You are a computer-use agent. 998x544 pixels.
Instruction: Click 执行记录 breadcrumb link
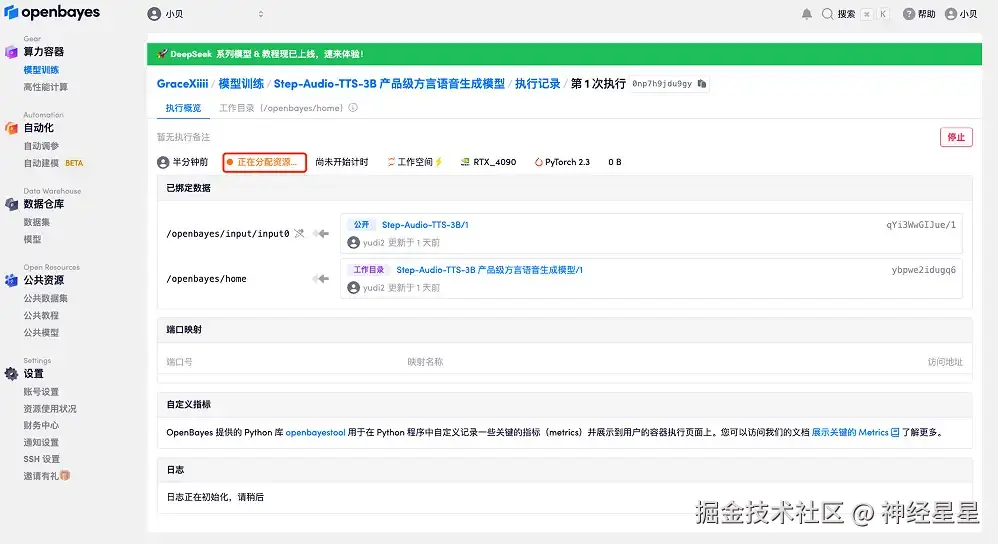538,83
